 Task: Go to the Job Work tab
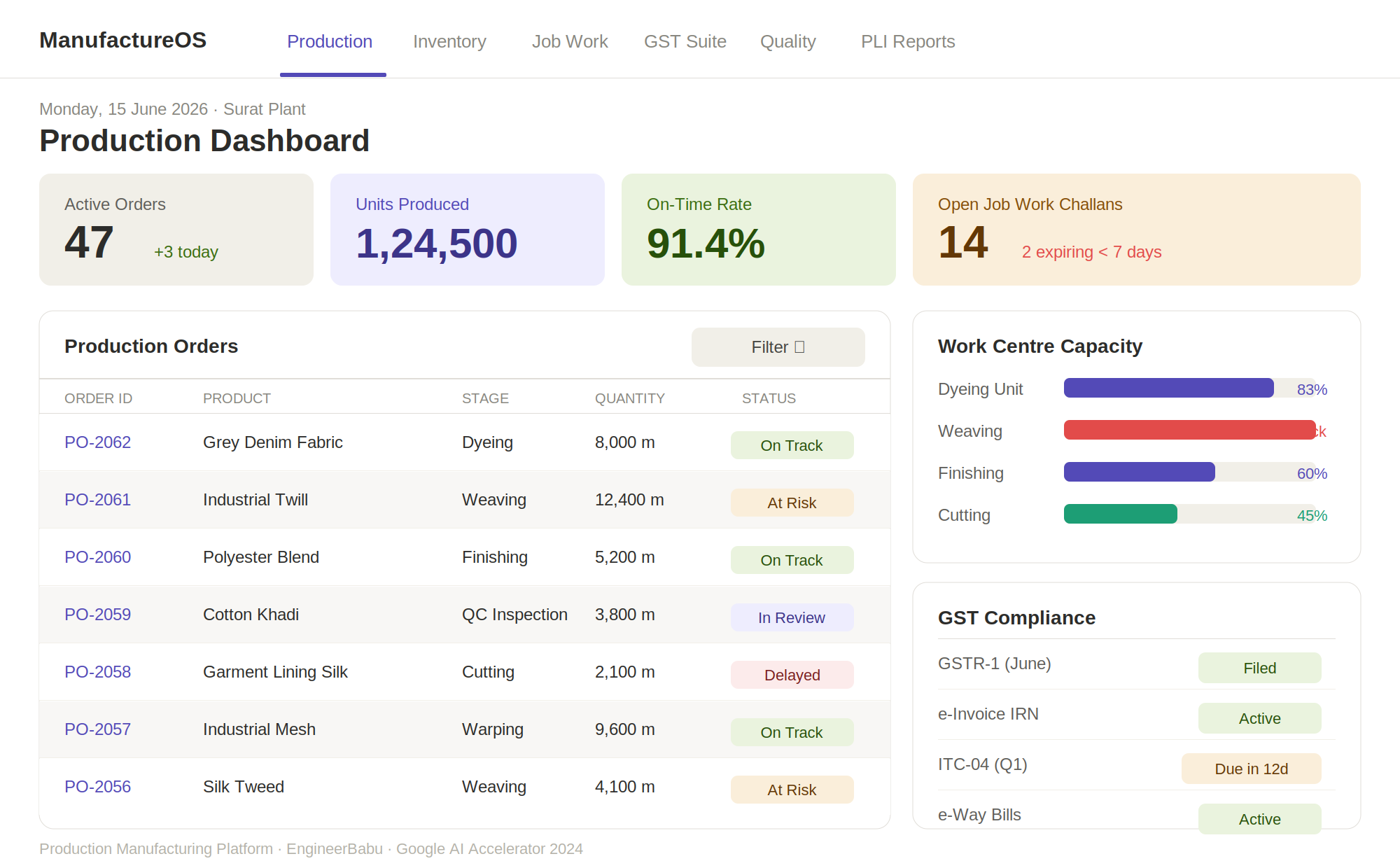pyautogui.click(x=570, y=41)
